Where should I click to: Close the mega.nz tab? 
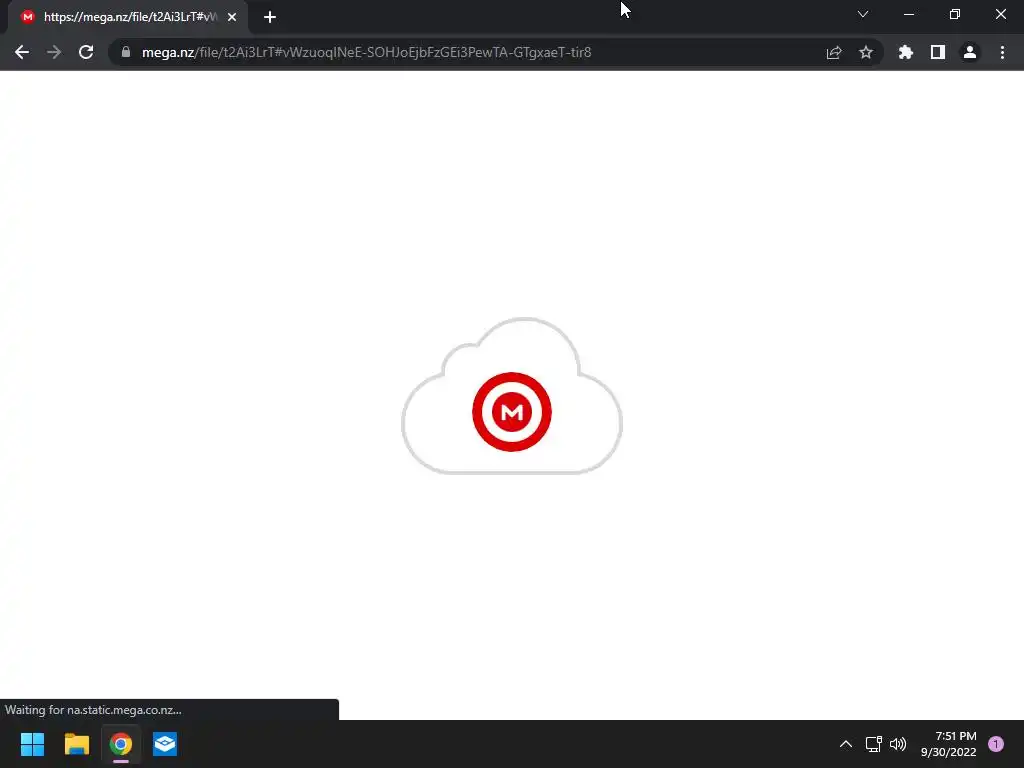(x=232, y=17)
